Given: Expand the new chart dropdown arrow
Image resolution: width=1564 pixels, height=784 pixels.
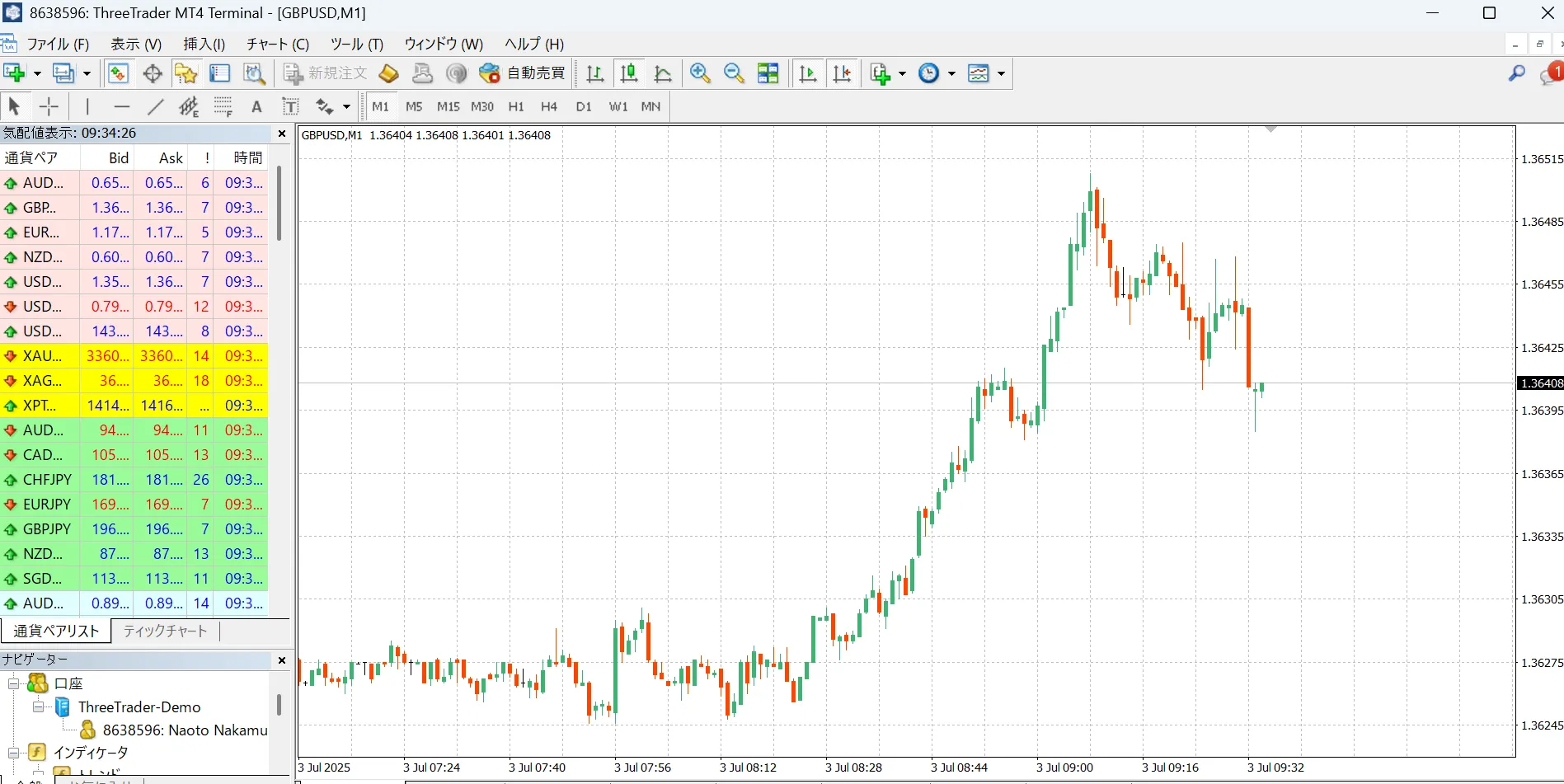Looking at the screenshot, I should [x=37, y=73].
